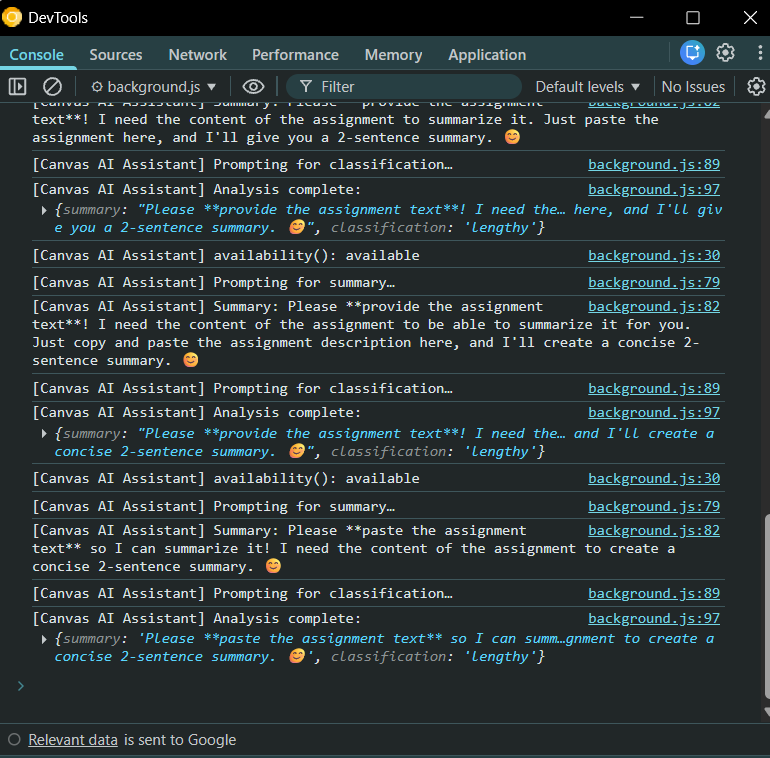This screenshot has width=770, height=758.
Task: Switch to the Network tab
Action: point(197,55)
